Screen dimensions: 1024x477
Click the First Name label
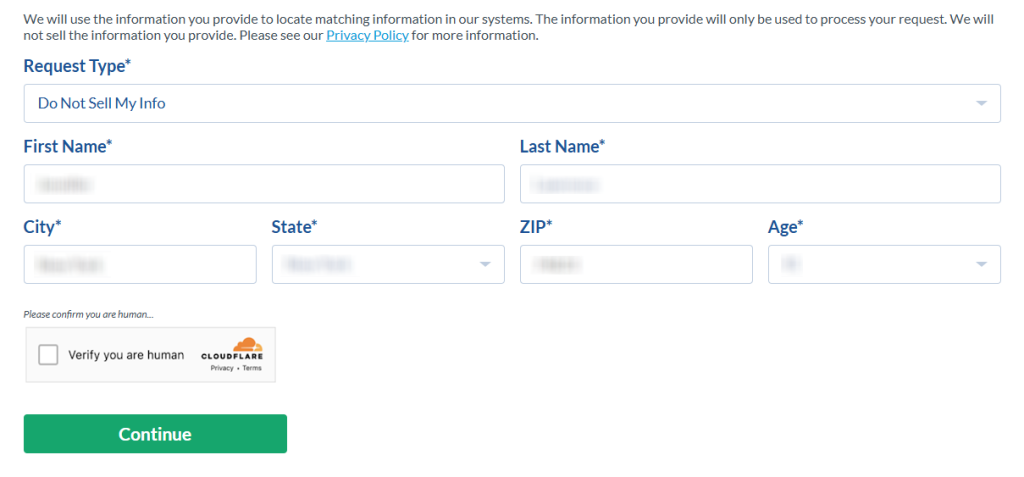click(68, 146)
